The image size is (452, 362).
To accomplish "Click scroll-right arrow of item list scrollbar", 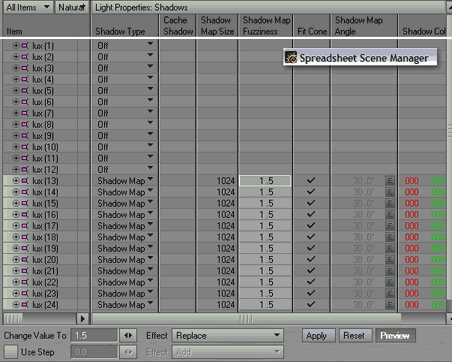I will [x=83, y=319].
